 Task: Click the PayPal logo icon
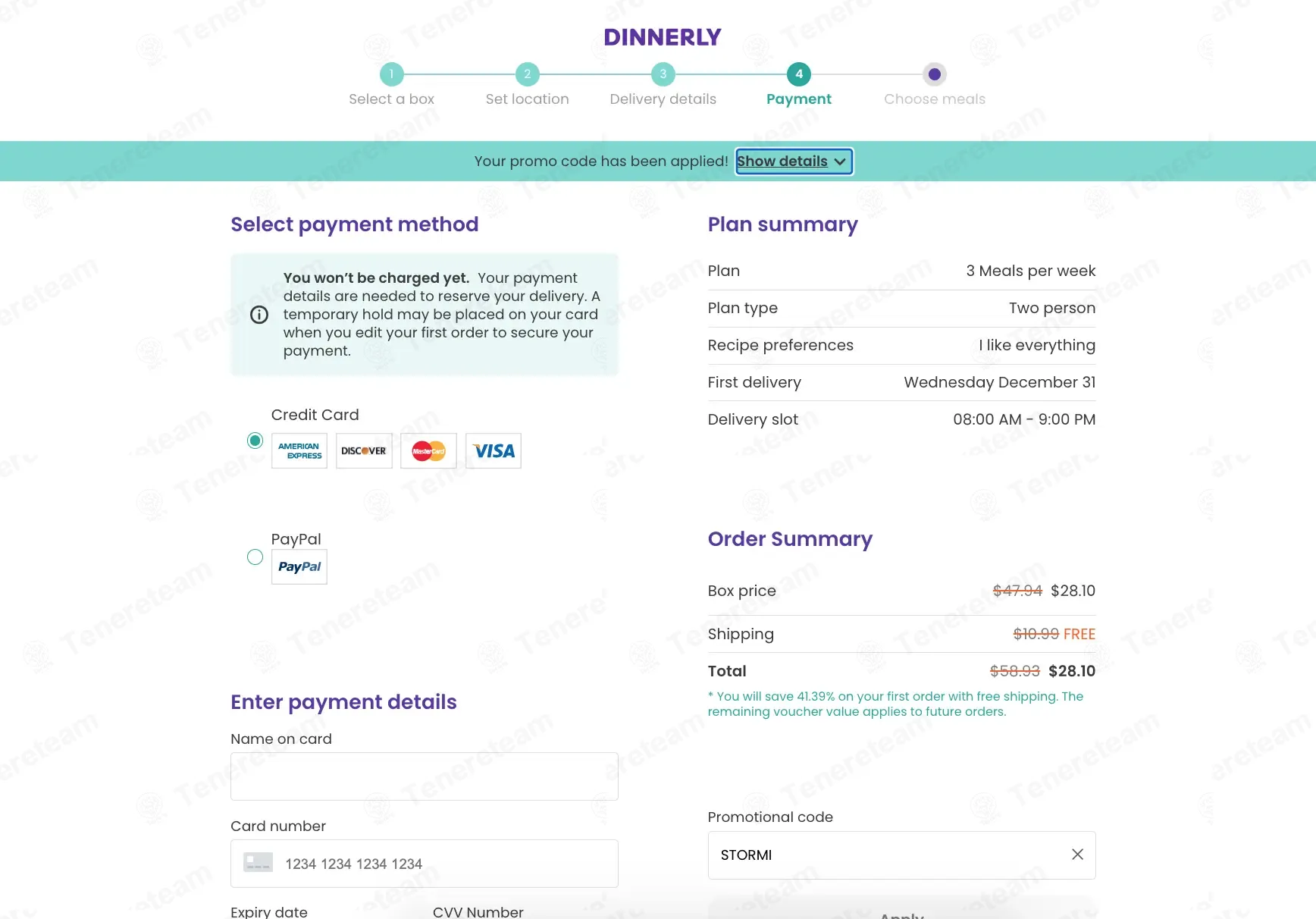(x=299, y=566)
